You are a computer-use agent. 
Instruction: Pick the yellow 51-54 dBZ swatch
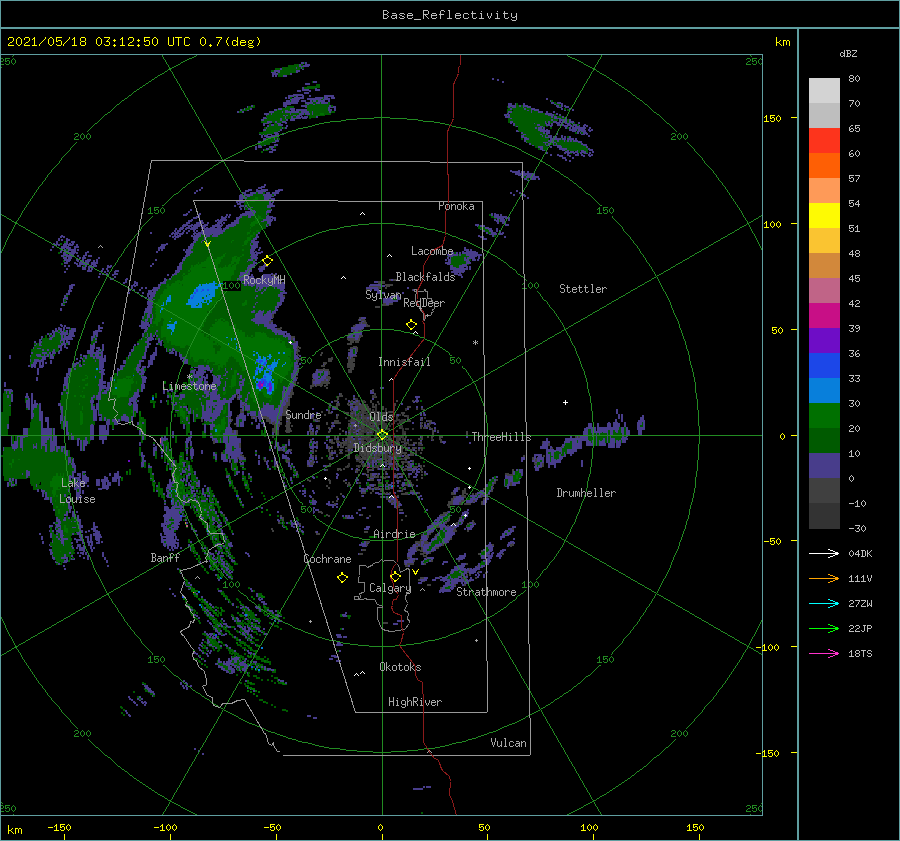[x=824, y=215]
